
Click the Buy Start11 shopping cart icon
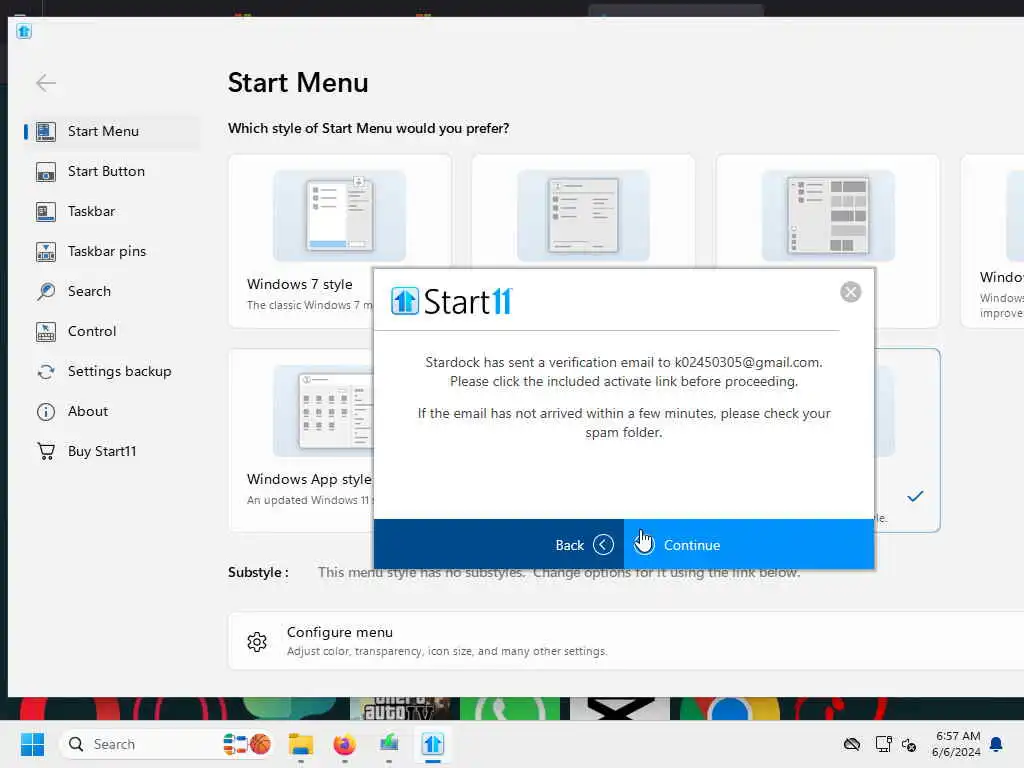coord(46,451)
